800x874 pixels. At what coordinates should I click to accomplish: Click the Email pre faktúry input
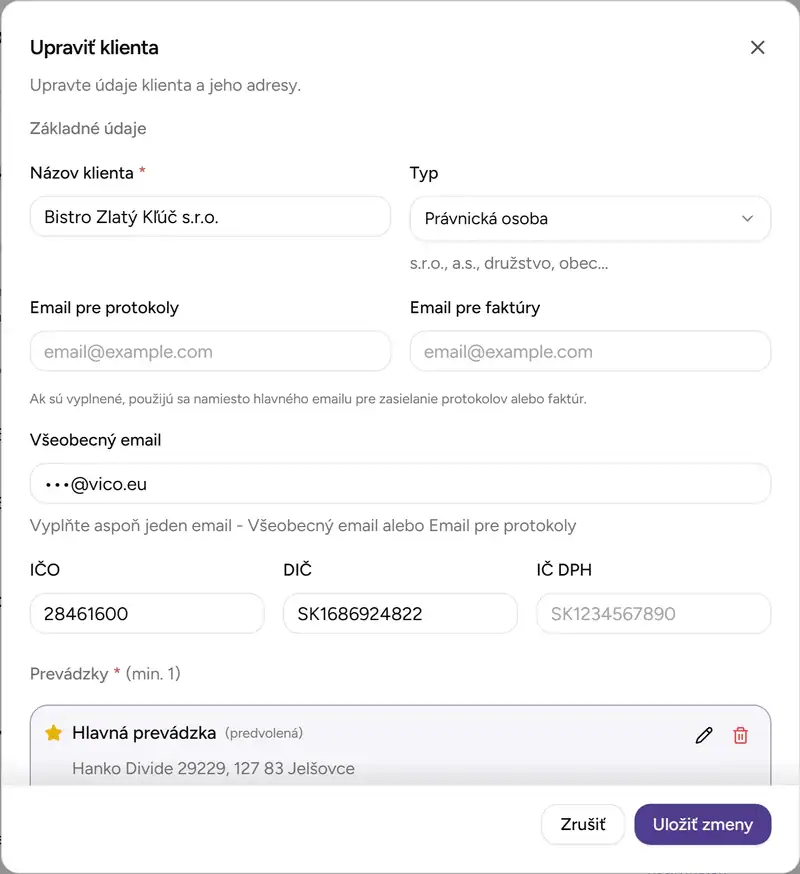coord(590,352)
